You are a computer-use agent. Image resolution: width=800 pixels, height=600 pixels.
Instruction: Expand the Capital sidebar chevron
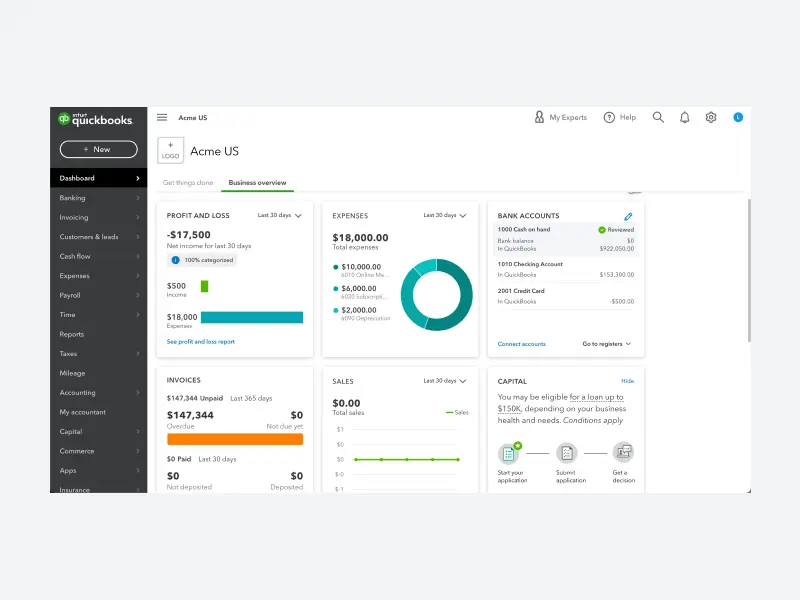click(x=138, y=432)
